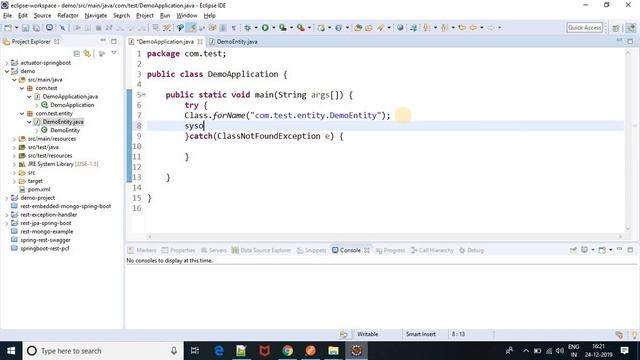This screenshot has width=640, height=360.
Task: Open the File menu
Action: [x=7, y=16]
